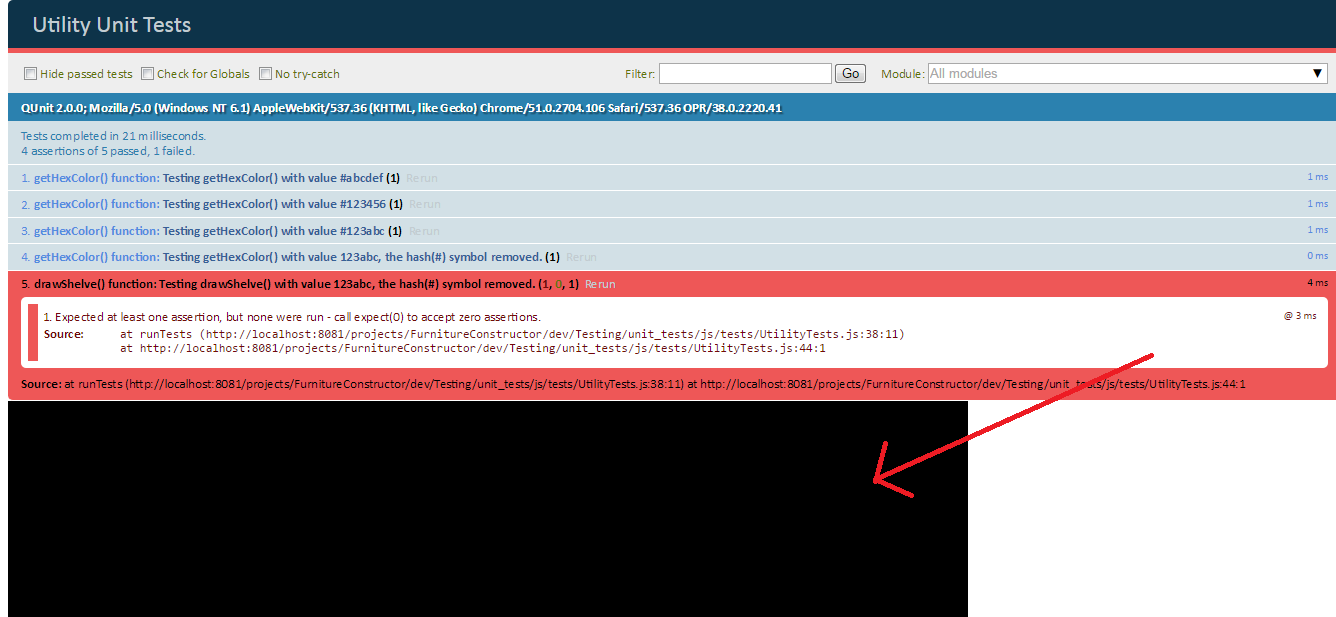Screen dimensions: 1336x617
Task: Enable the No try-catch checkbox
Action: (266, 73)
